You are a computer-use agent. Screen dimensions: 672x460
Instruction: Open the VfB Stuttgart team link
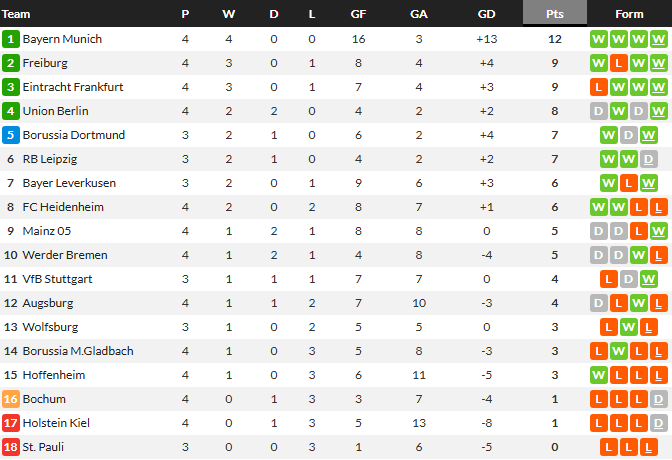click(x=57, y=279)
